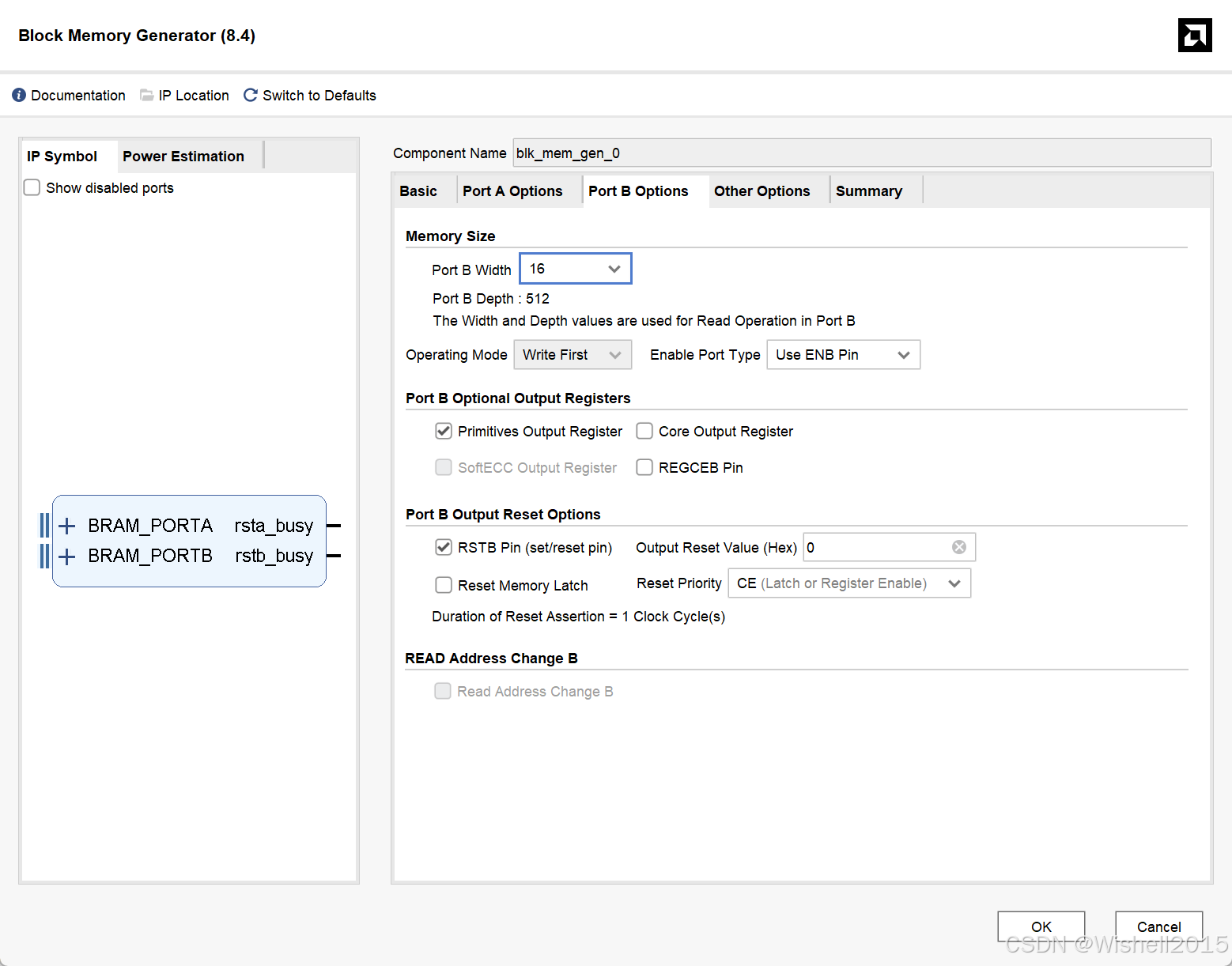Click the IP Location folder icon
Screen dimensions: 1232x966
tap(146, 95)
